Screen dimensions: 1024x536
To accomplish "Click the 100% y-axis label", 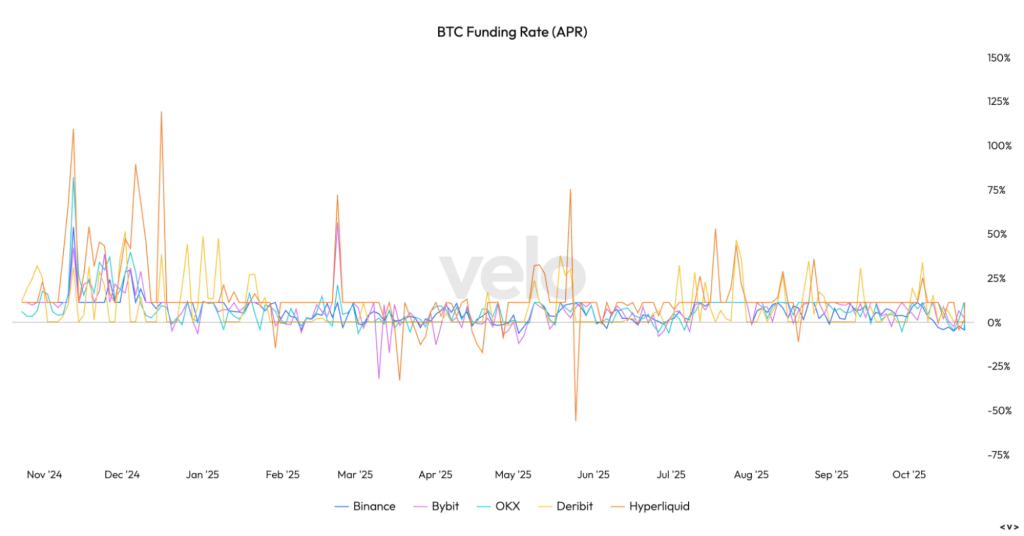I will 997,146.
